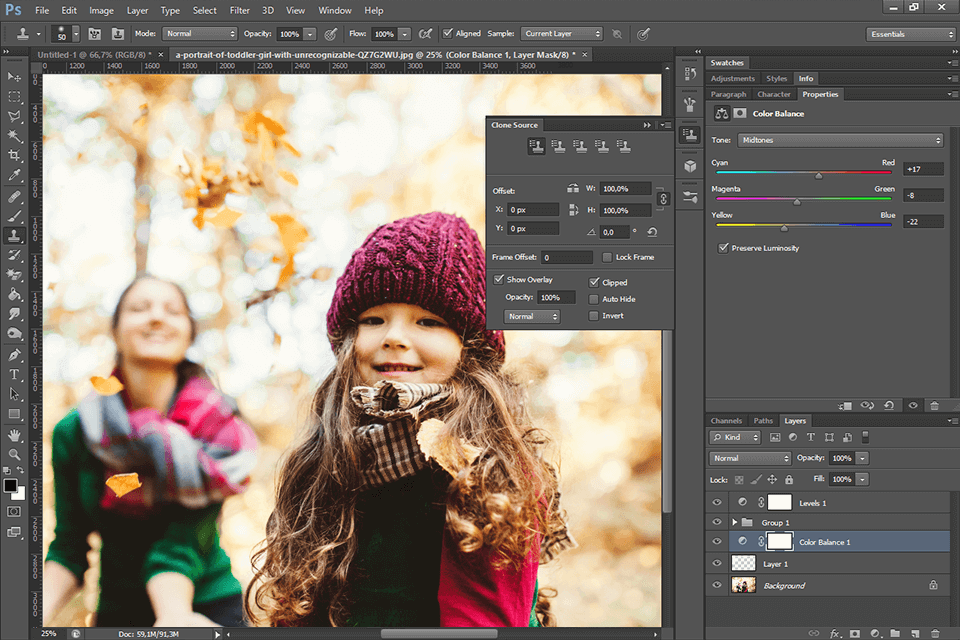Image resolution: width=960 pixels, height=640 pixels.
Task: Choose the Eyedropper tool
Action: [14, 176]
